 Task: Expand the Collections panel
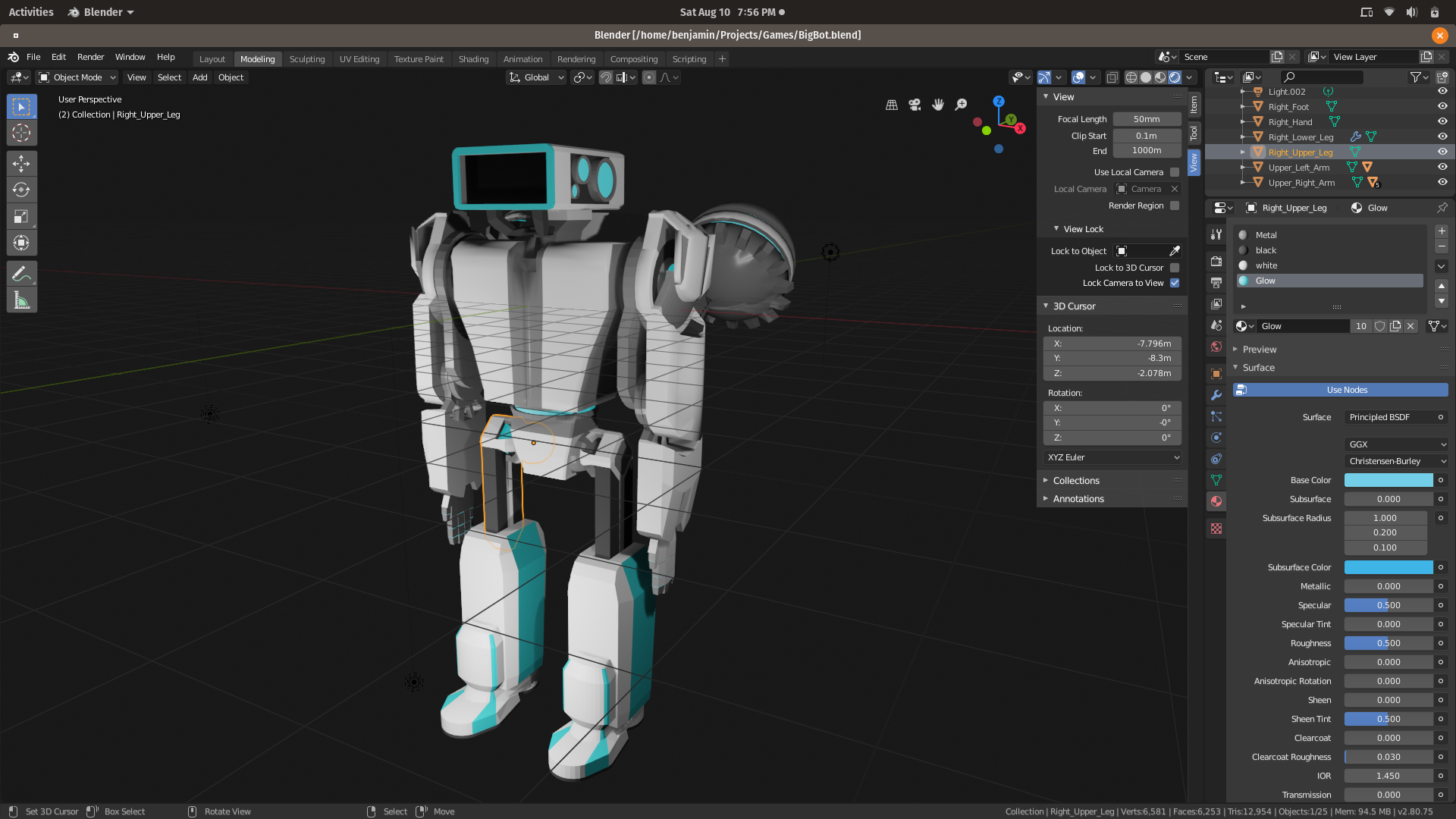tap(1075, 481)
